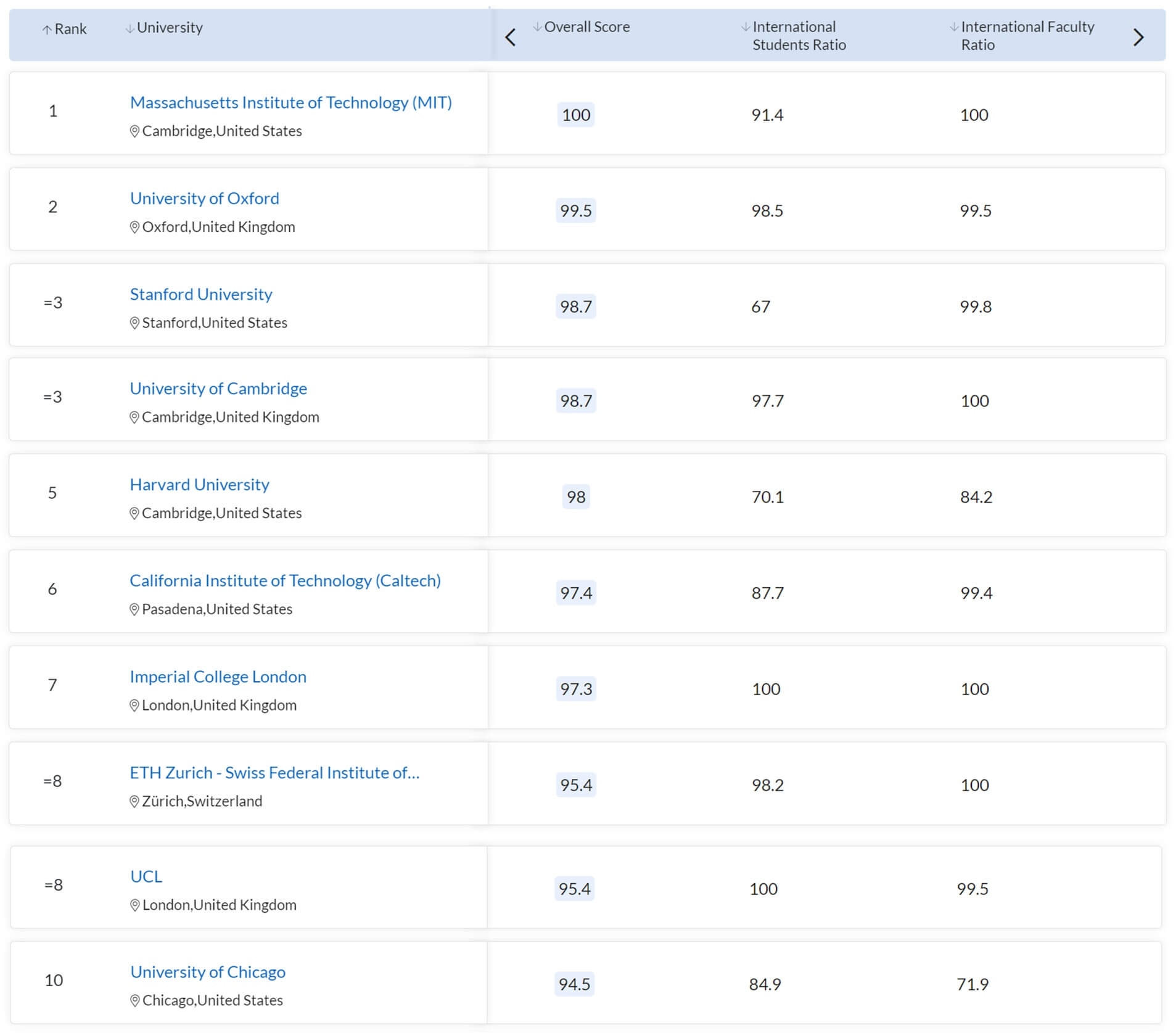Click Oxford students ratio 98.5

(x=767, y=211)
